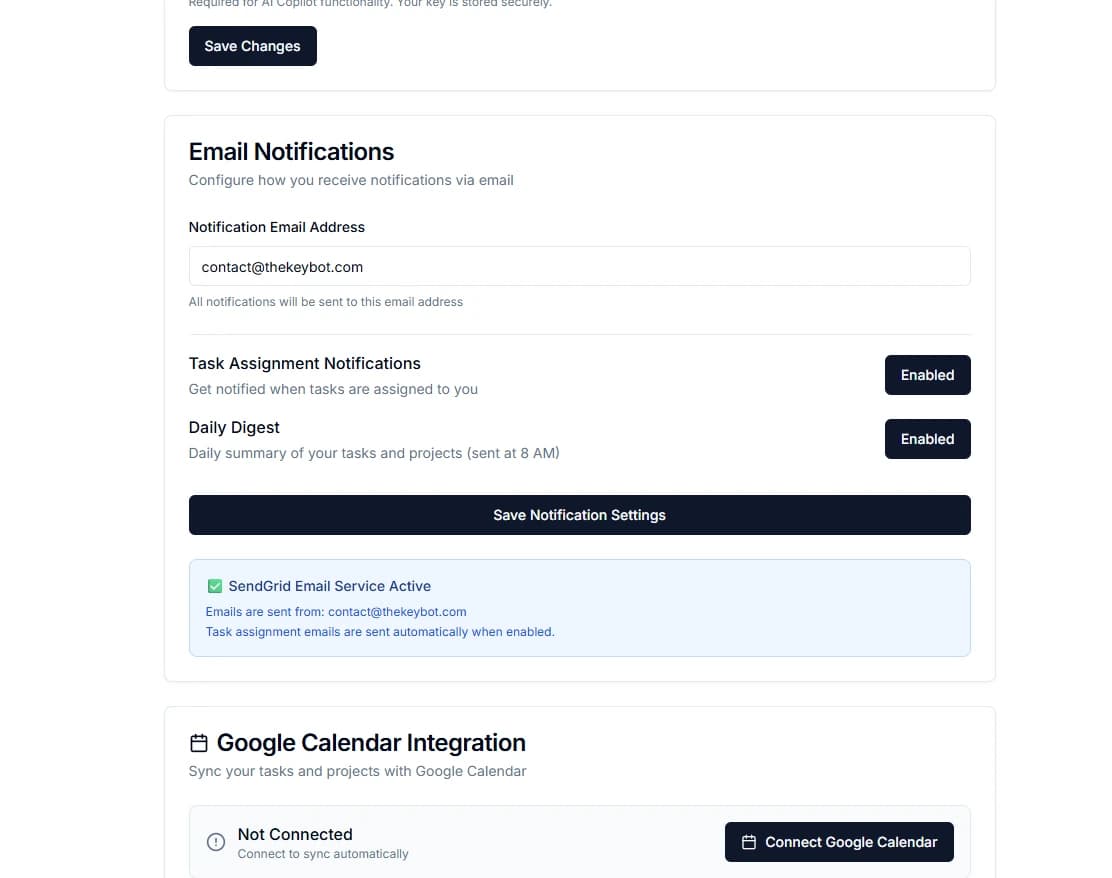Screen dimensions: 1112x878
Task: Click the calendar icon beside Google Calendar Integration heading
Action: tap(197, 742)
